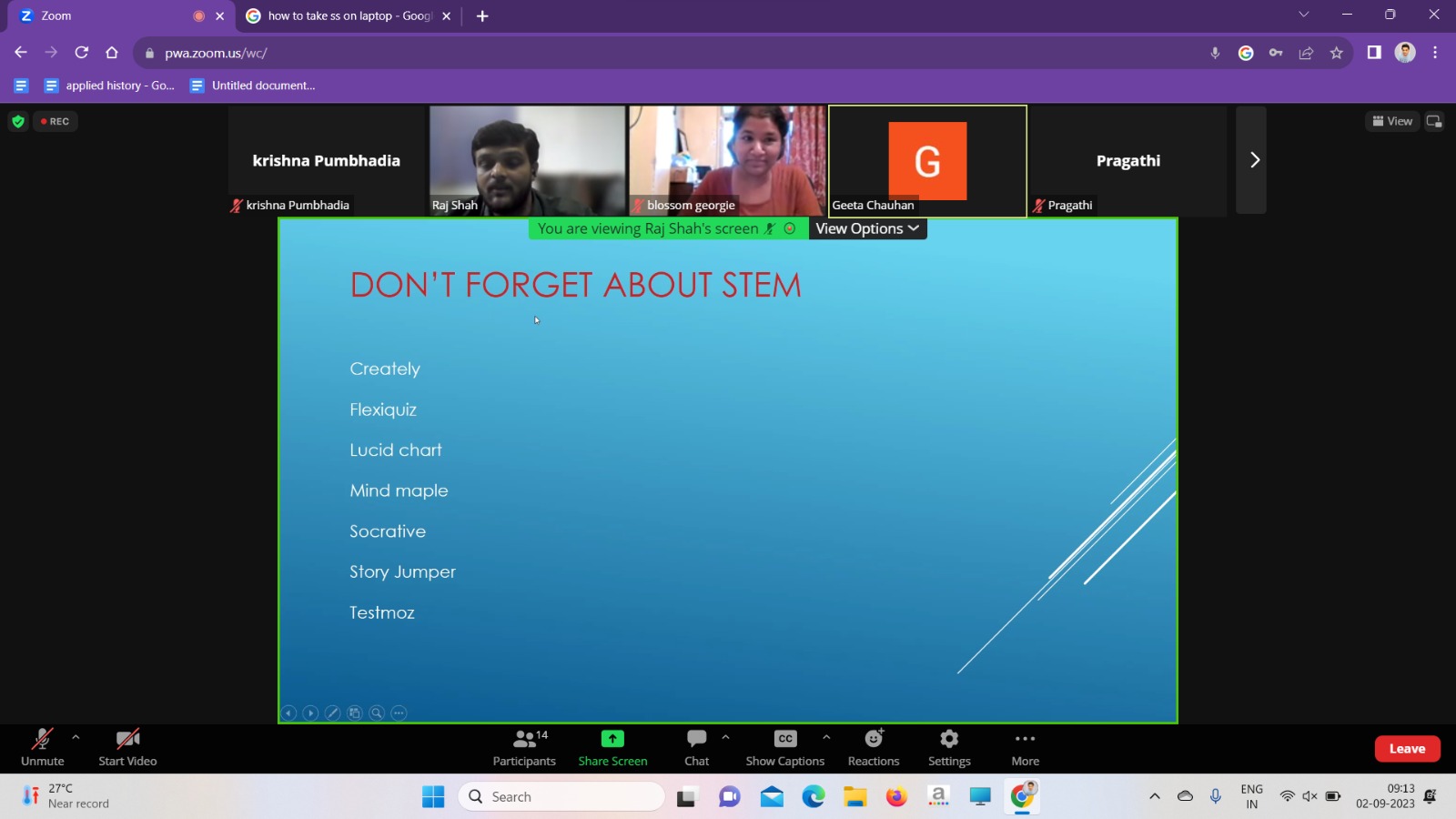
Task: Show hidden system tray icons
Action: 1155,796
